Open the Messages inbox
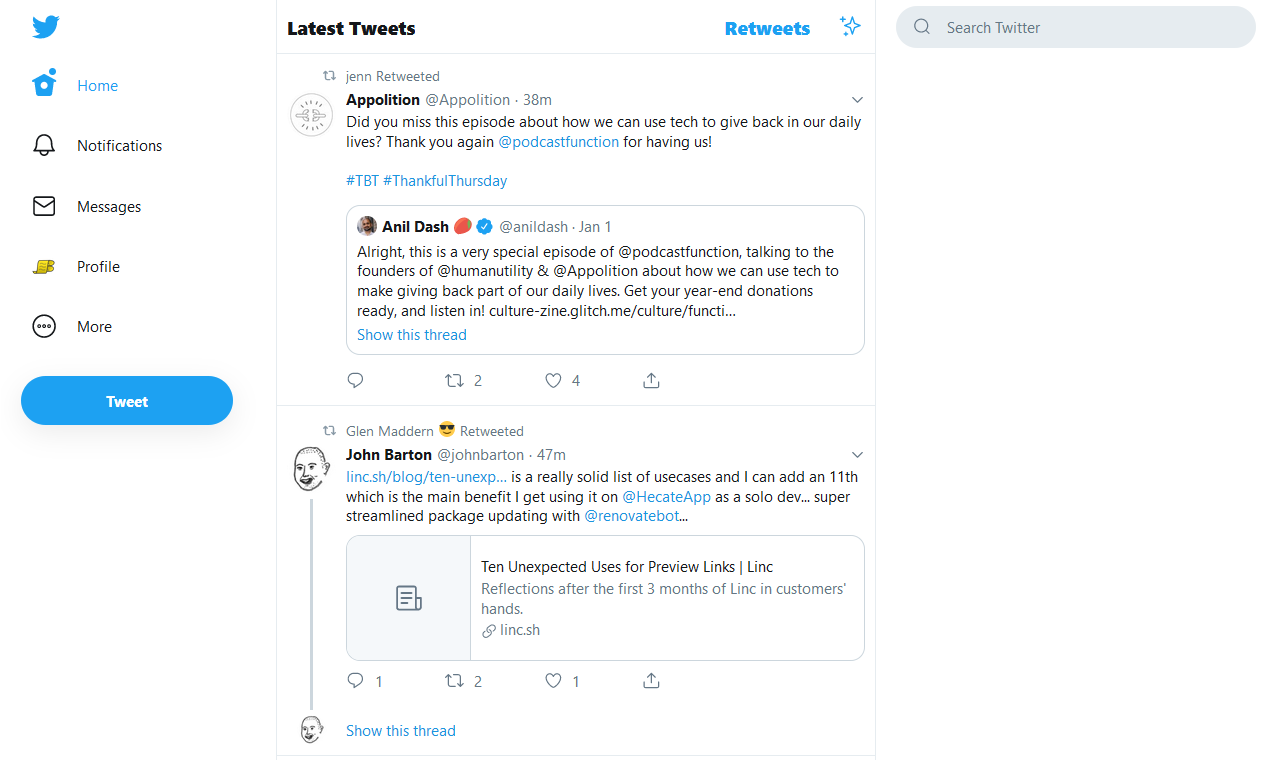 (108, 206)
